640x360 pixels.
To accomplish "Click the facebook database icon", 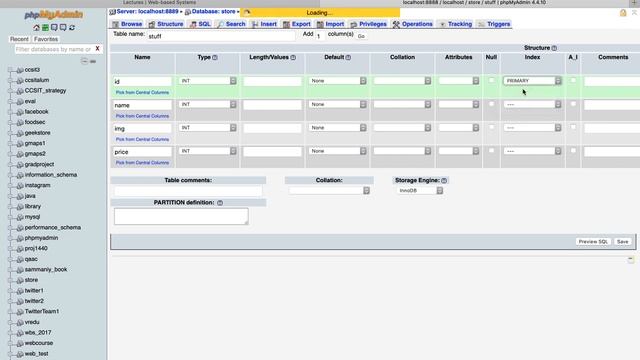I will (x=20, y=112).
